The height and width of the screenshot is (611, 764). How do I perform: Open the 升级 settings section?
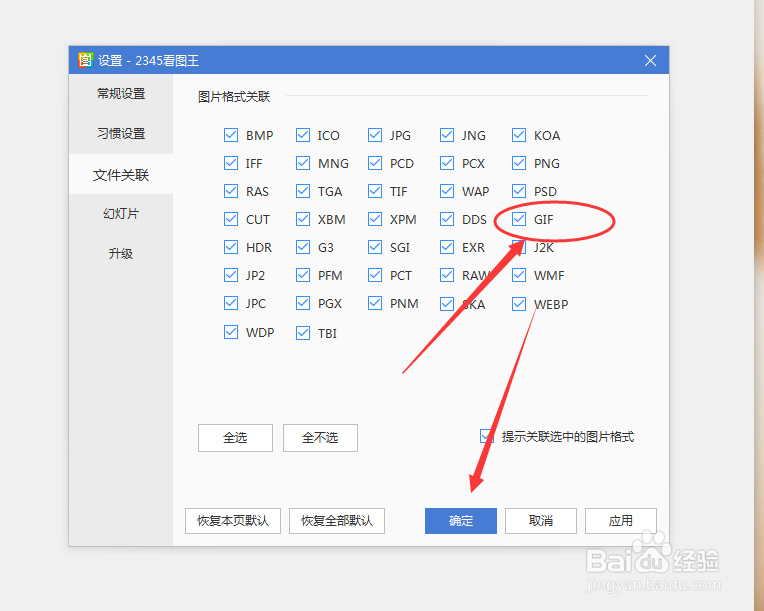(121, 253)
